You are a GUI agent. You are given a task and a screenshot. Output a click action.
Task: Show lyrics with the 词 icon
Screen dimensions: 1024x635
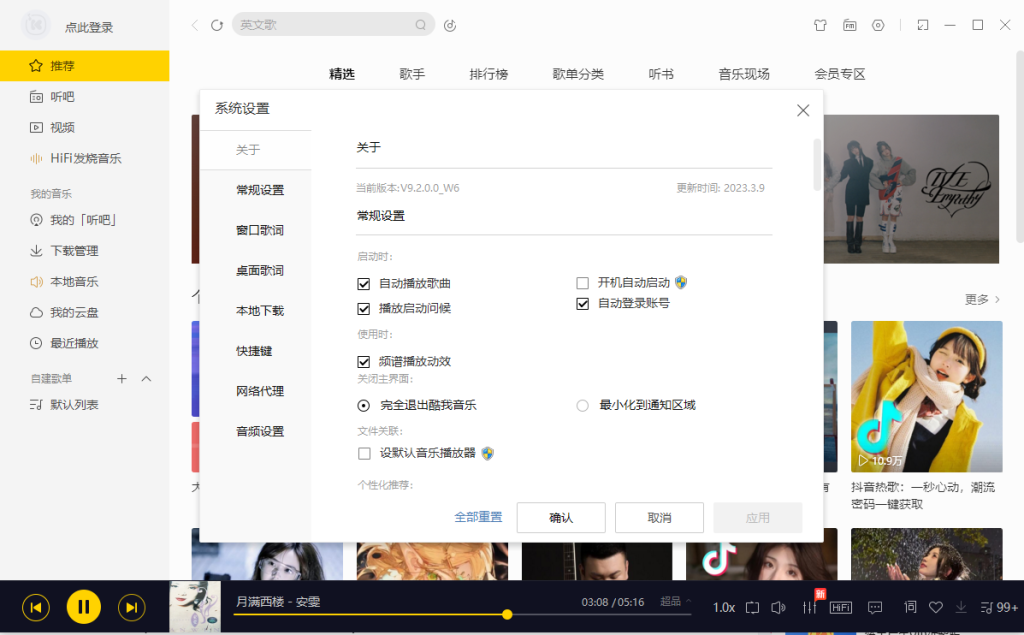coord(910,608)
